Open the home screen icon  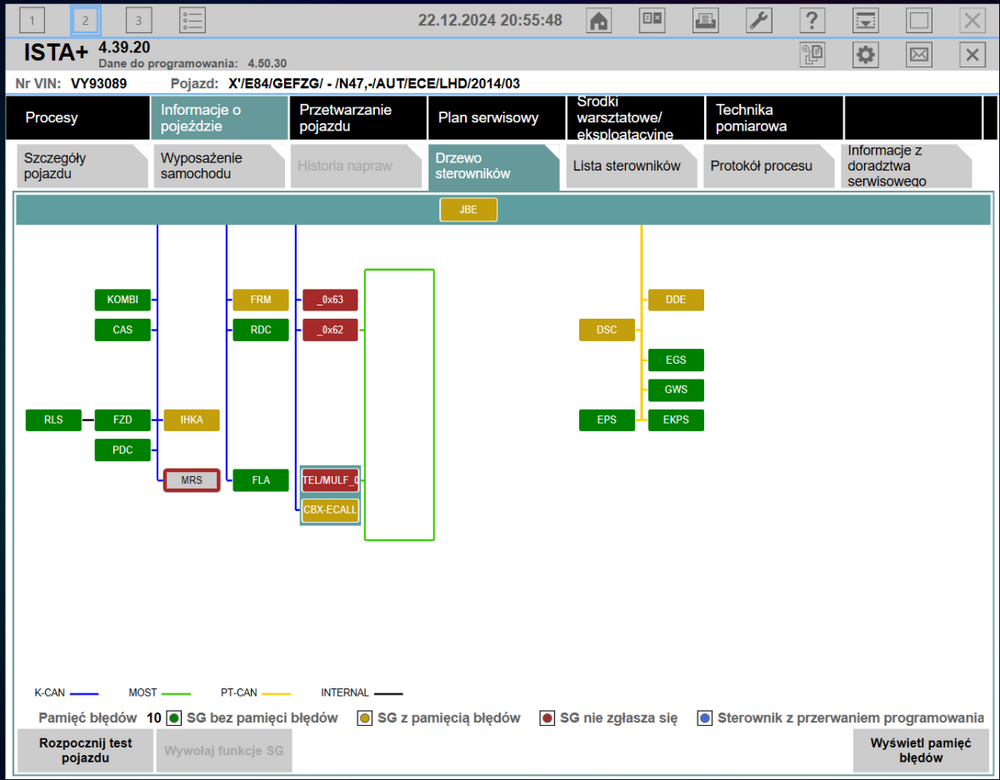[x=598, y=20]
